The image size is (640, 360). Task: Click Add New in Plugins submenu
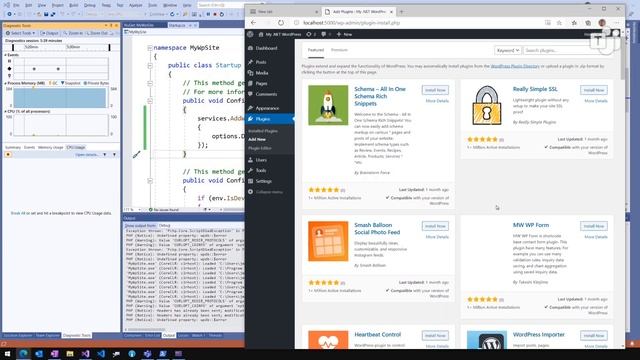(x=257, y=139)
